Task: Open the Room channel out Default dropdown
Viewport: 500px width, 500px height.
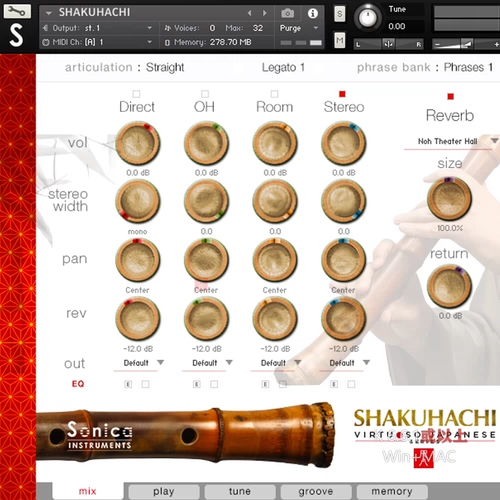Action: click(277, 363)
